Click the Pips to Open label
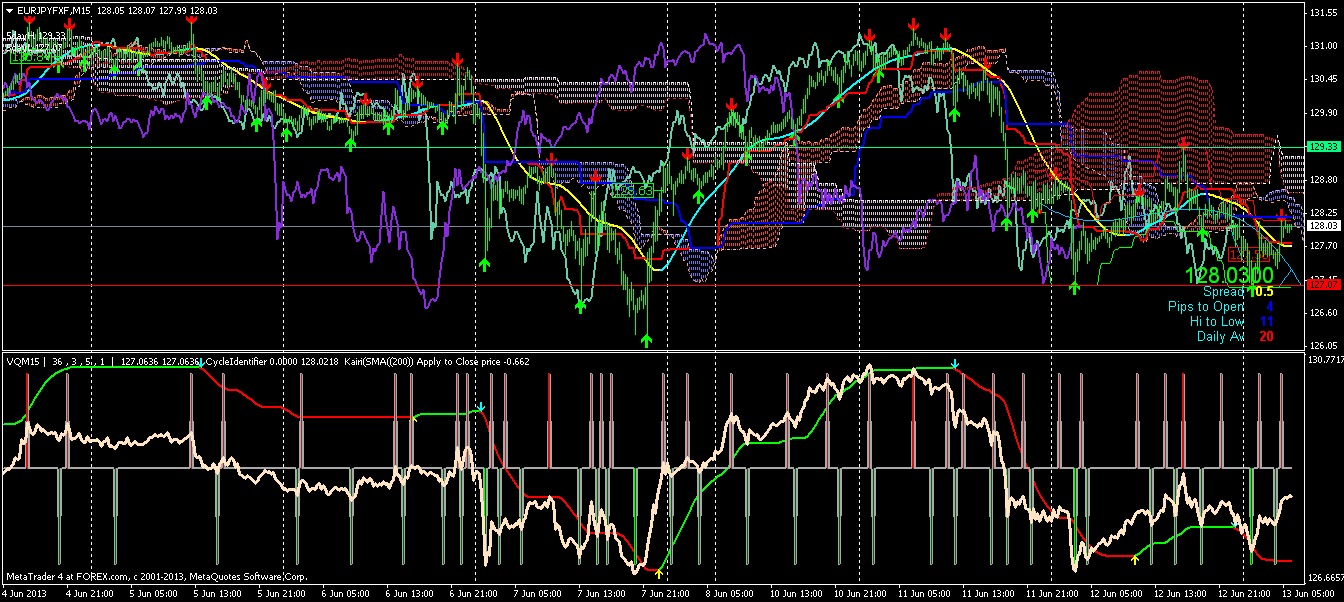 pyautogui.click(x=1206, y=307)
